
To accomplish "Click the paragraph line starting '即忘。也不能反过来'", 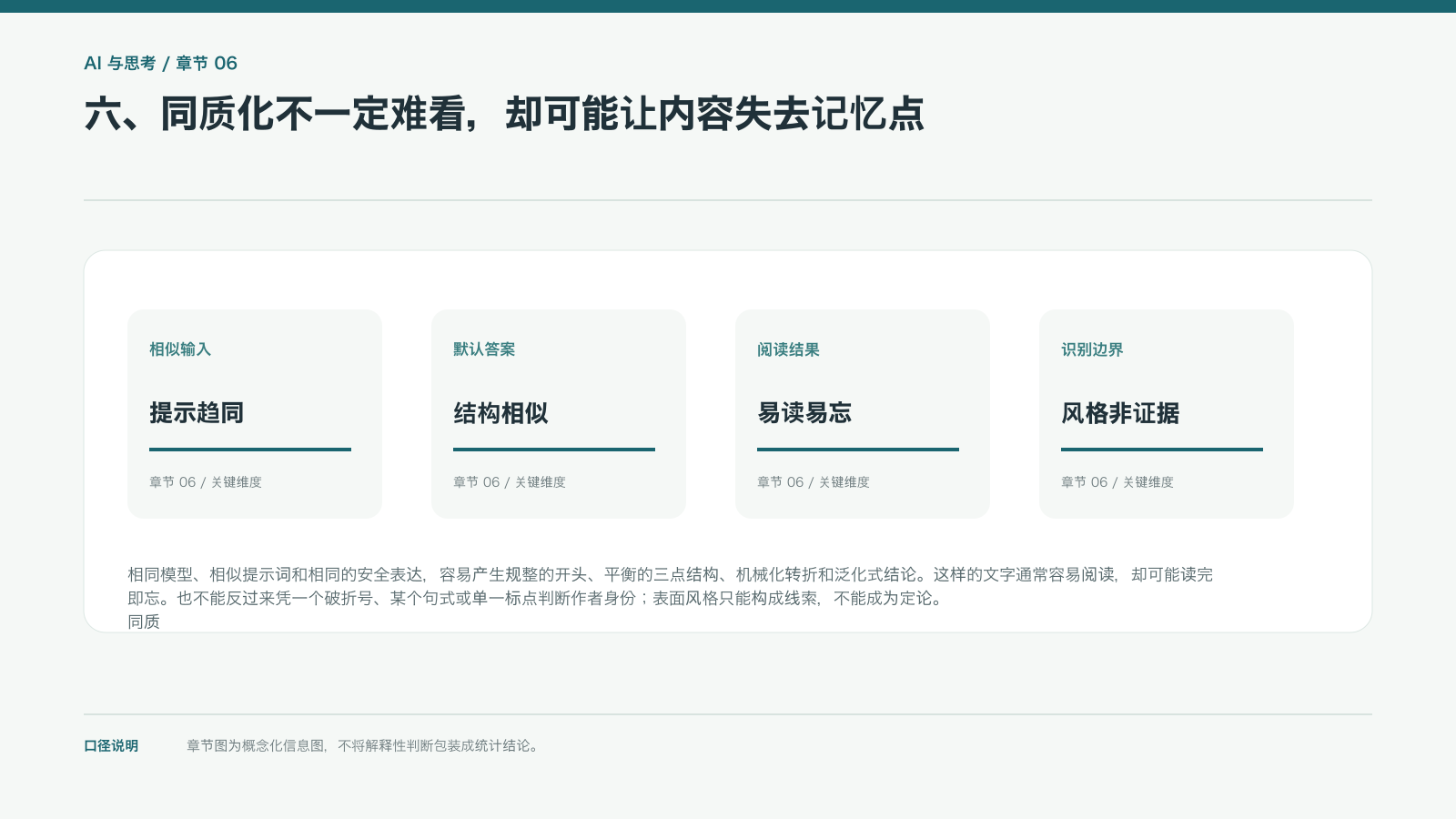I will coord(535,598).
